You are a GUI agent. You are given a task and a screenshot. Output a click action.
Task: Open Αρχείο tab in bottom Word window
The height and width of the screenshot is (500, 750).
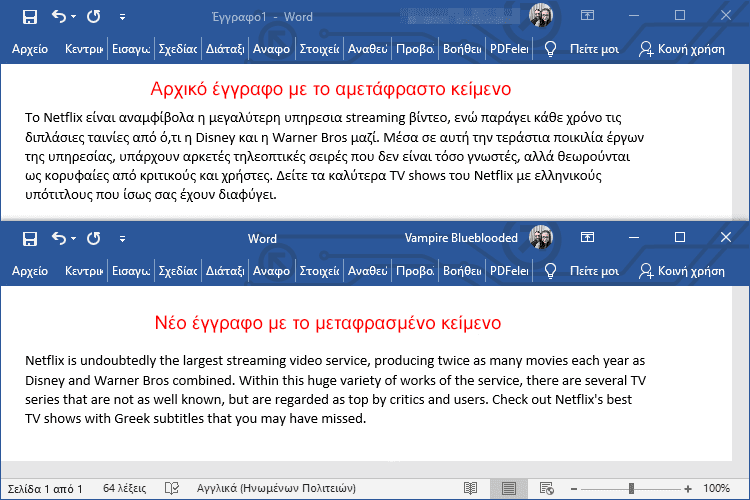pos(30,271)
